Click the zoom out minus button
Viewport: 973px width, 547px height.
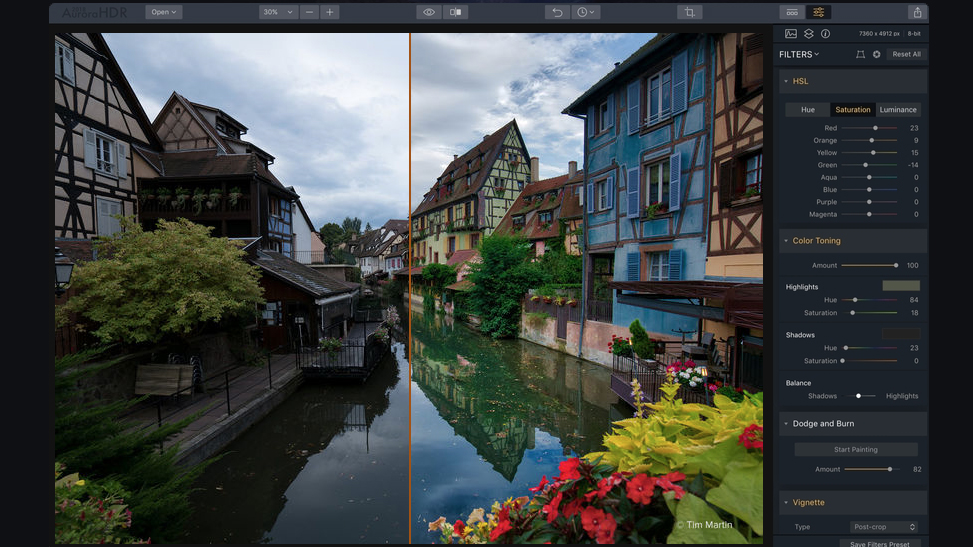(309, 12)
